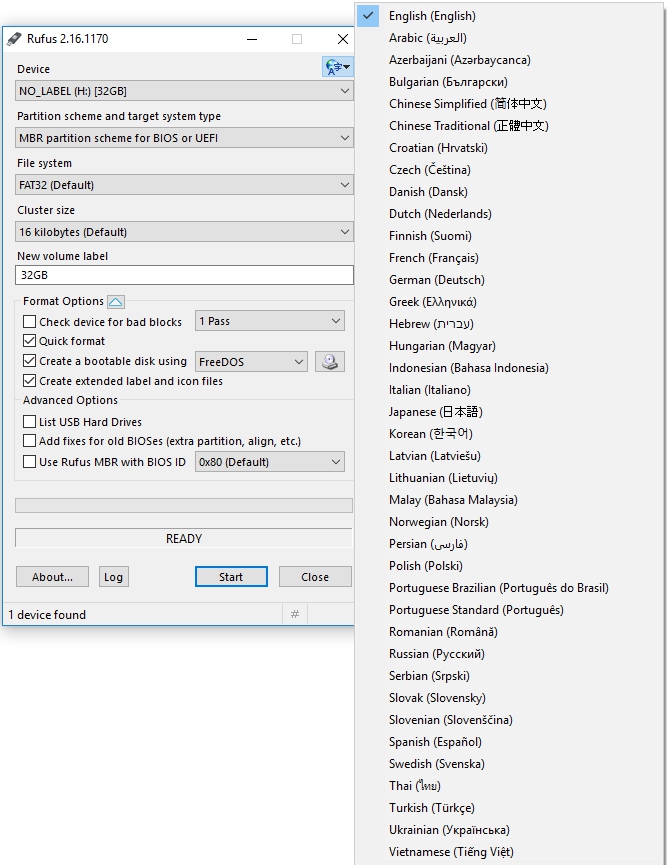Screen dimensions: 667x865
Task: Enable Use Rufus MBR with BIOS ID
Action: [30, 462]
